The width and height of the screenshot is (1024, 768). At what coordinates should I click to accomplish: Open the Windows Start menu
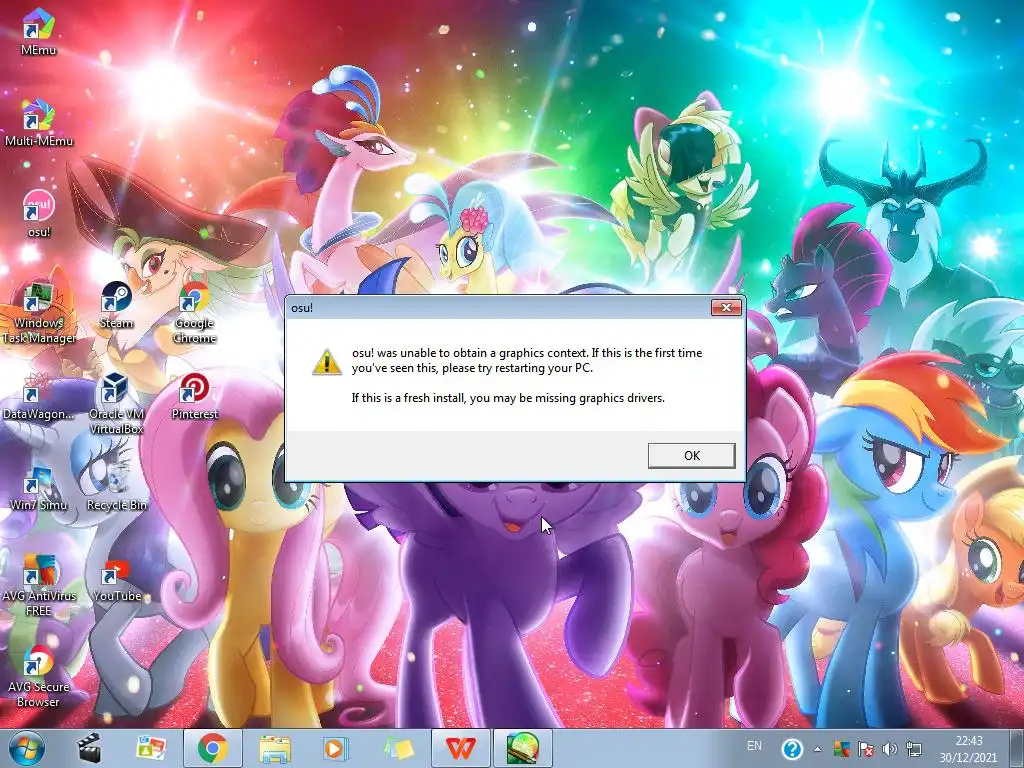click(26, 748)
